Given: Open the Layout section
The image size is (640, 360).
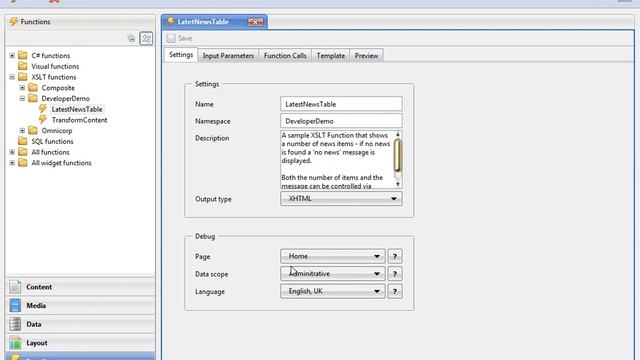Looking at the screenshot, I should coord(80,343).
